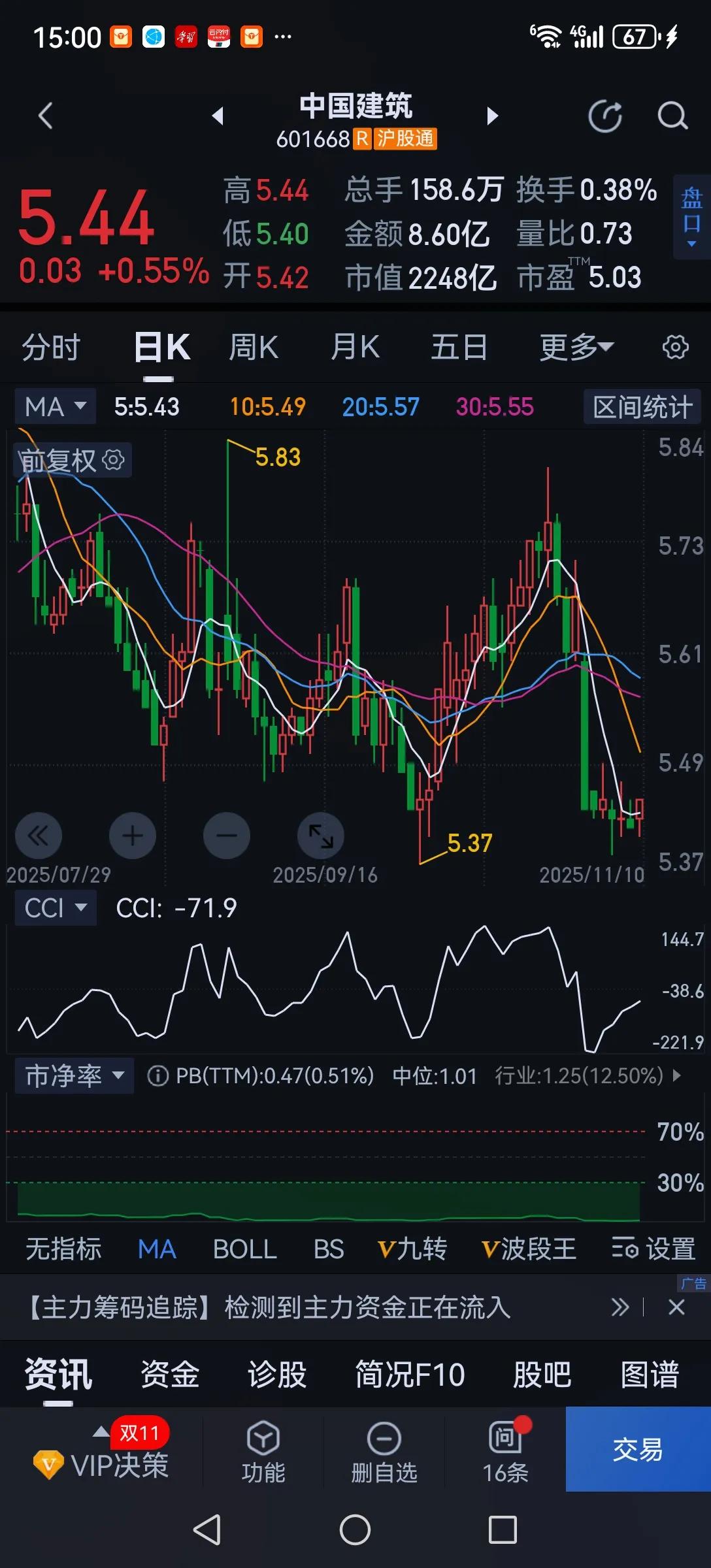Tap the stock name 中国建筑
Viewport: 711px width, 1568px height.
point(355,105)
